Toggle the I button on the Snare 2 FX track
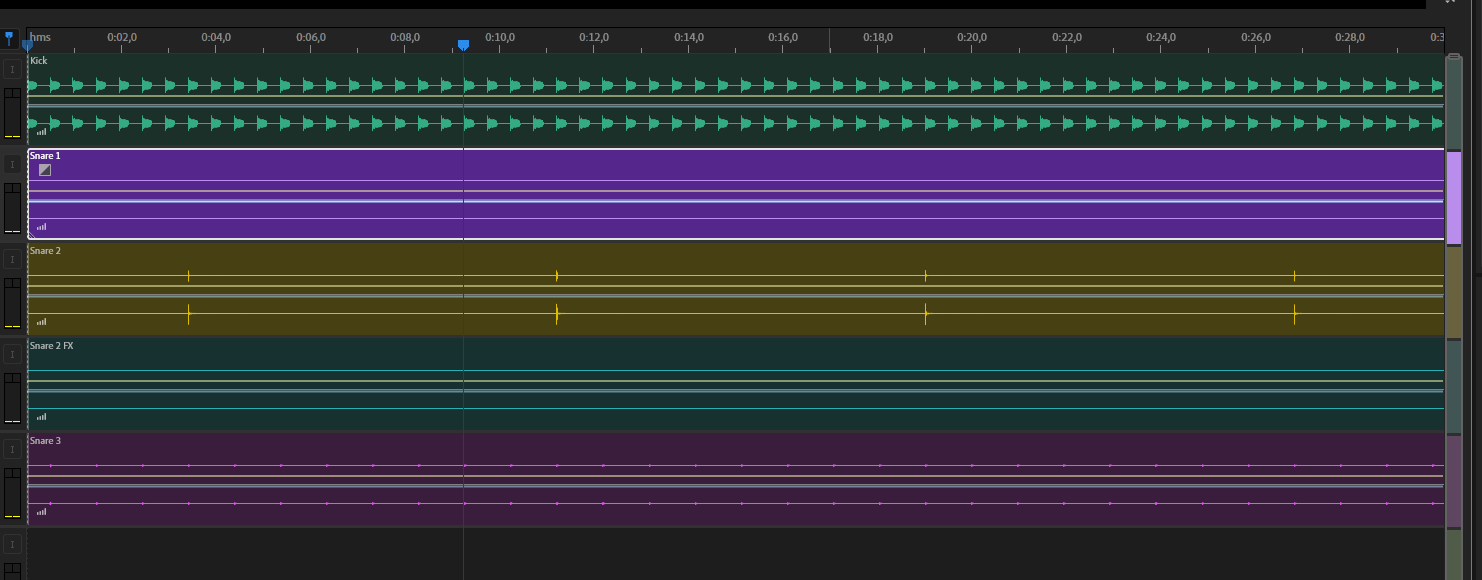1482x580 pixels. point(12,354)
